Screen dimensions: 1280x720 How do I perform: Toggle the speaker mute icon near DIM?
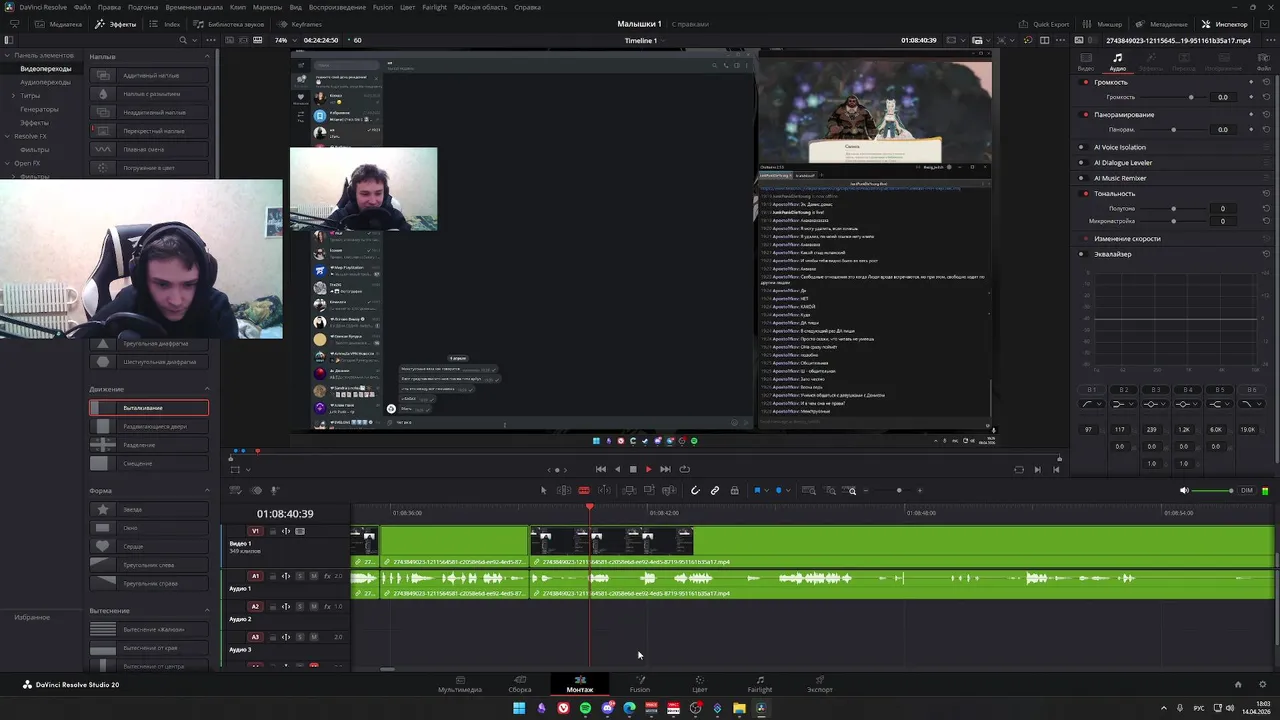pos(1185,490)
